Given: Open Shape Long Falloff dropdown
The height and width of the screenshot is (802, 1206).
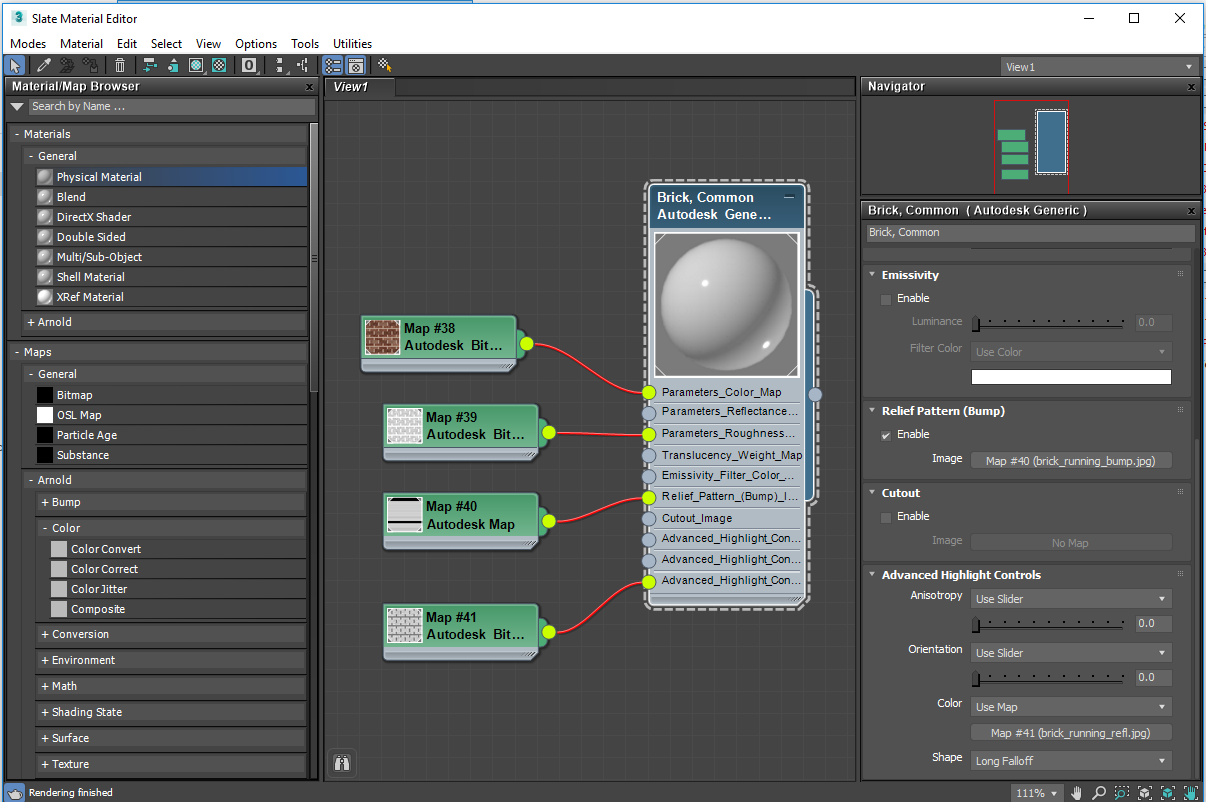Looking at the screenshot, I should tap(1071, 761).
